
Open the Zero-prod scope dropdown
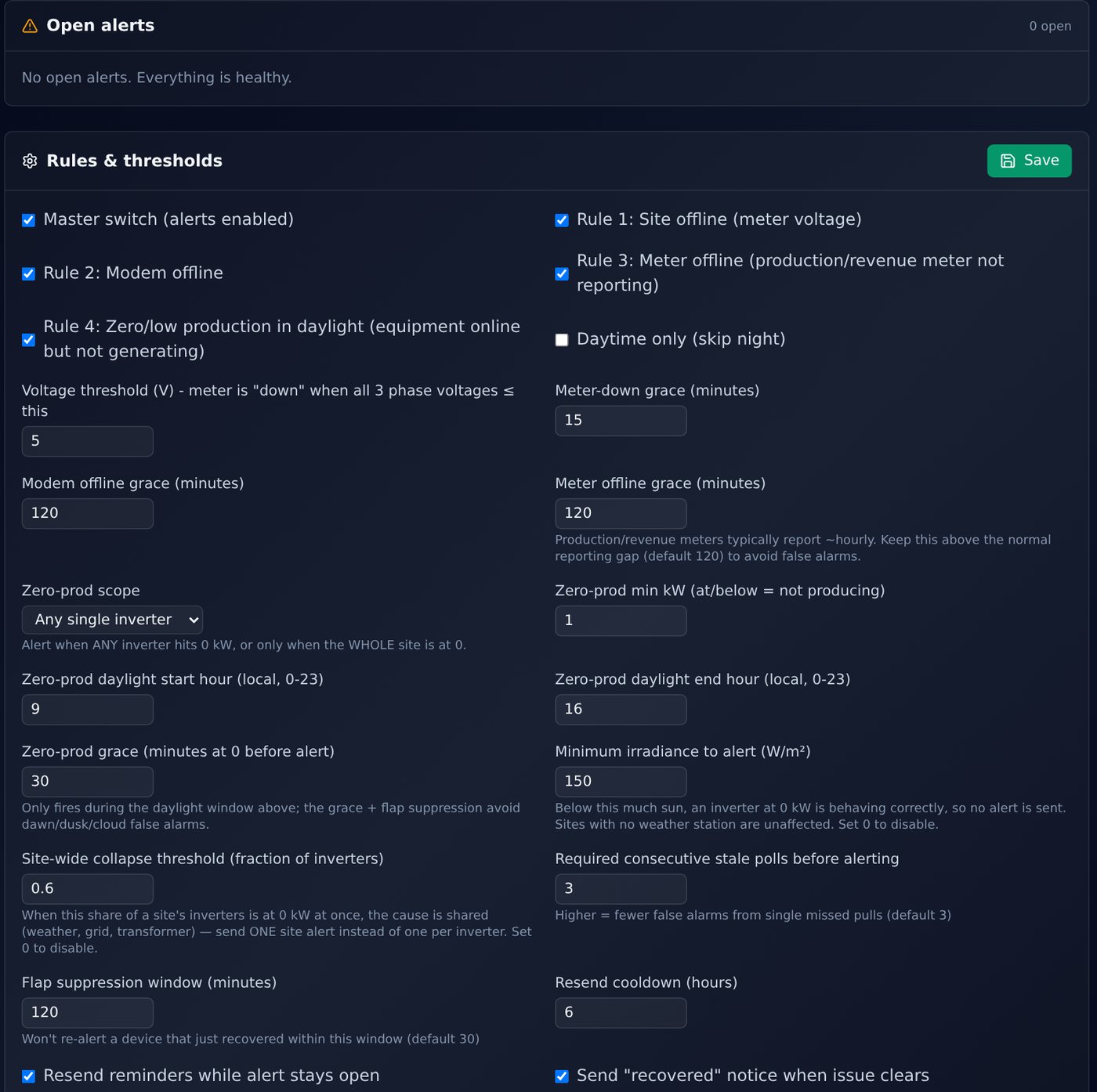click(x=112, y=620)
